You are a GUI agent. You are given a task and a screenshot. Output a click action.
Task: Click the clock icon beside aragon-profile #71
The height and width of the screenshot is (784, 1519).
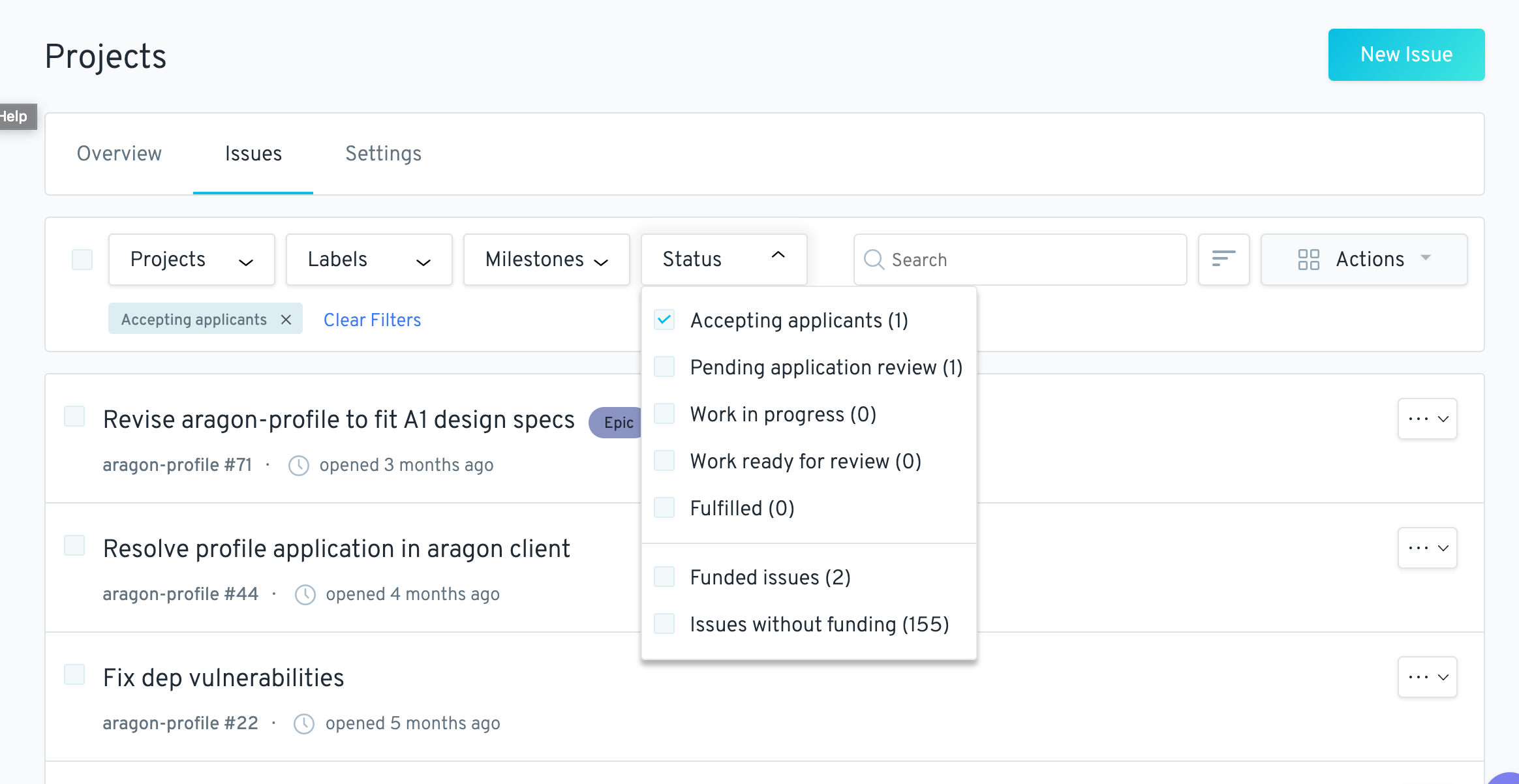click(x=299, y=465)
